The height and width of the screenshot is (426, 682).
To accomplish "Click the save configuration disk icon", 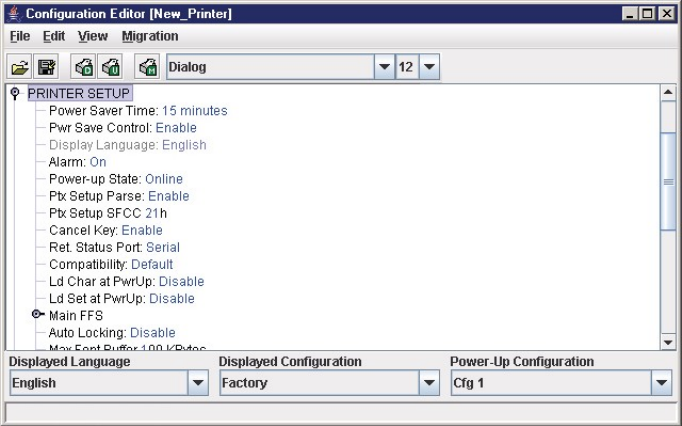I will [45, 68].
